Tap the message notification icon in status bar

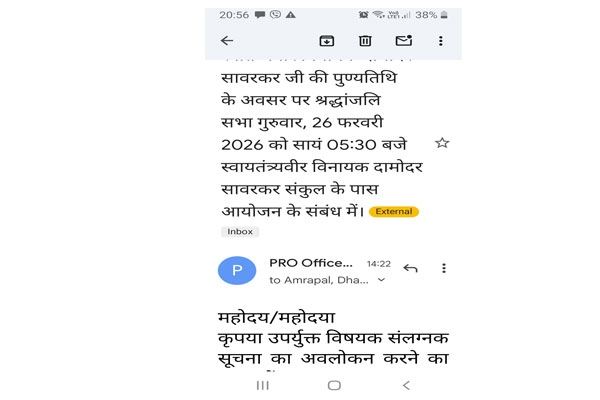260,15
